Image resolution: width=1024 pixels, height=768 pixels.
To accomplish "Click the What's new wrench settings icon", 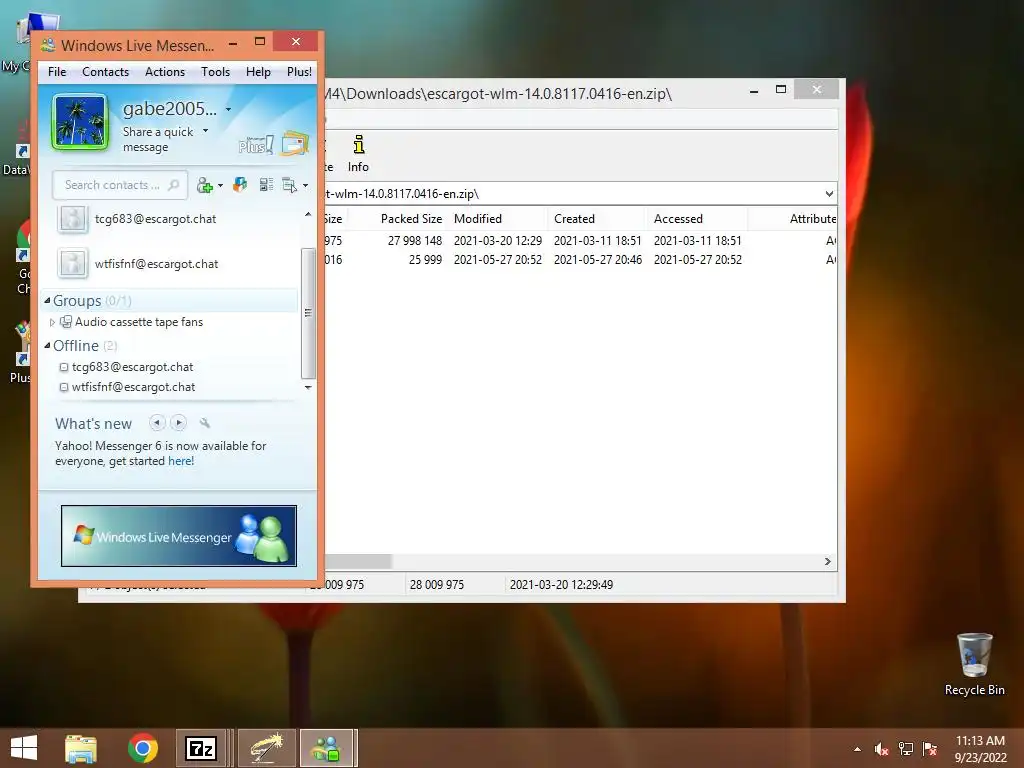I will click(x=204, y=423).
